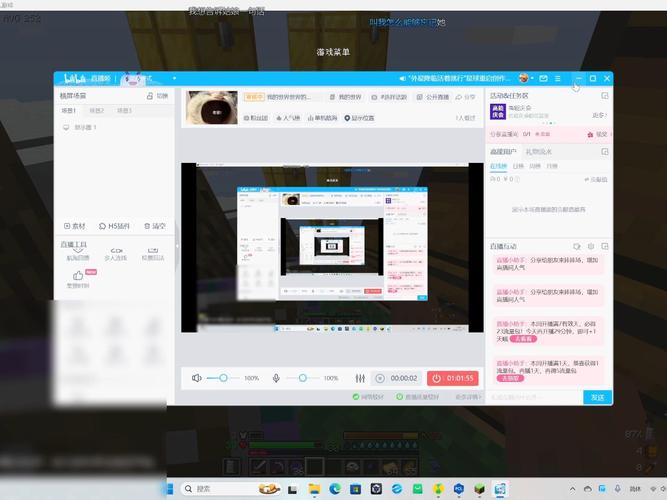Image resolution: width=667 pixels, height=500 pixels.
Task: Adjust the speaker volume slider
Action: (x=223, y=378)
